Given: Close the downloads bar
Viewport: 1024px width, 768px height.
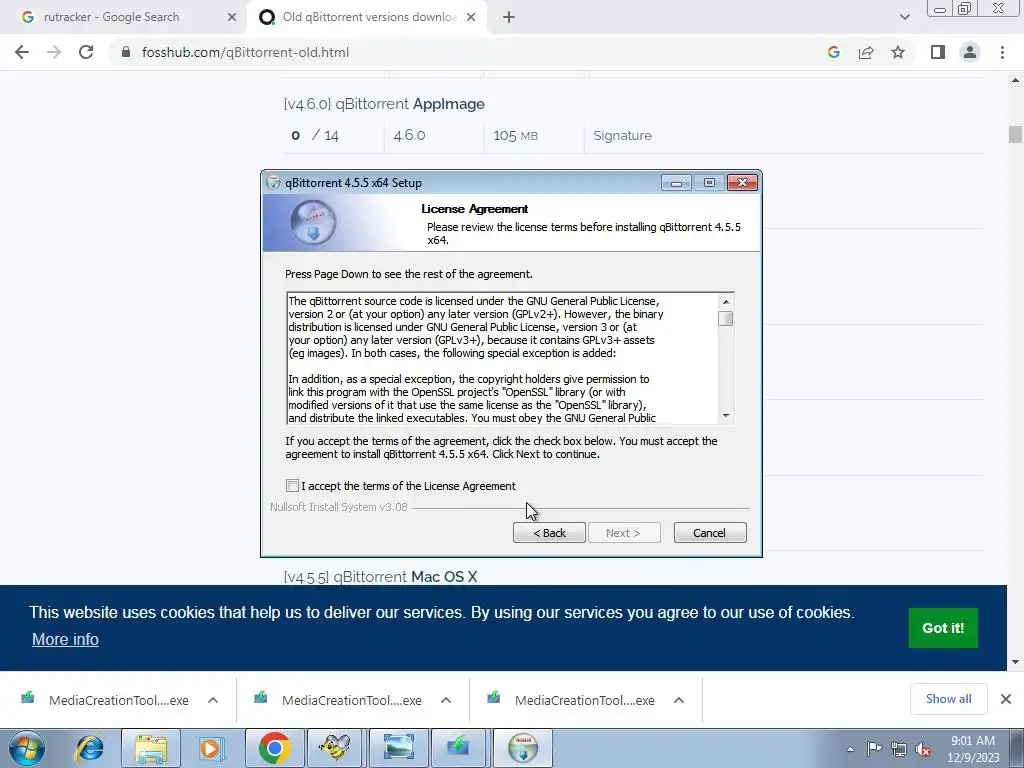Looking at the screenshot, I should (x=1006, y=699).
